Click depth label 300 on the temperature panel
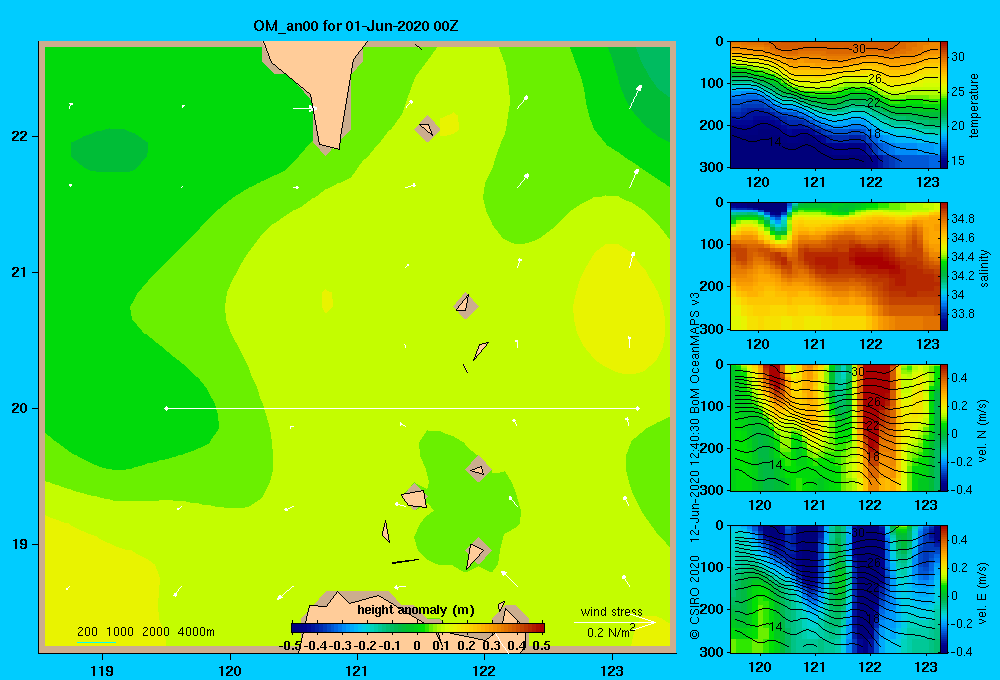Image resolution: width=1000 pixels, height=680 pixels. (712, 167)
